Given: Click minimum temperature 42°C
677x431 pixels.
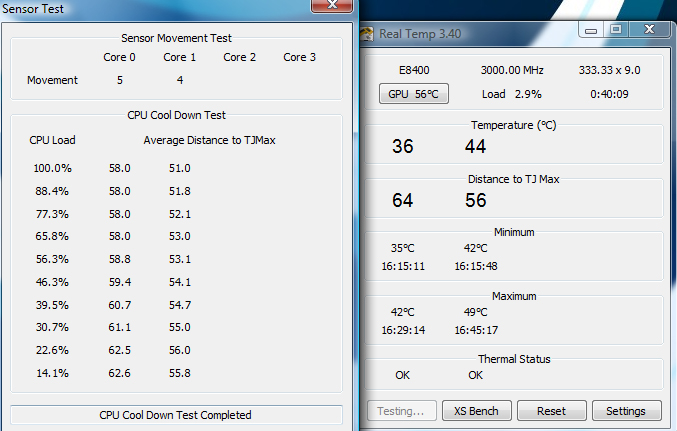Looking at the screenshot, I should [x=475, y=248].
